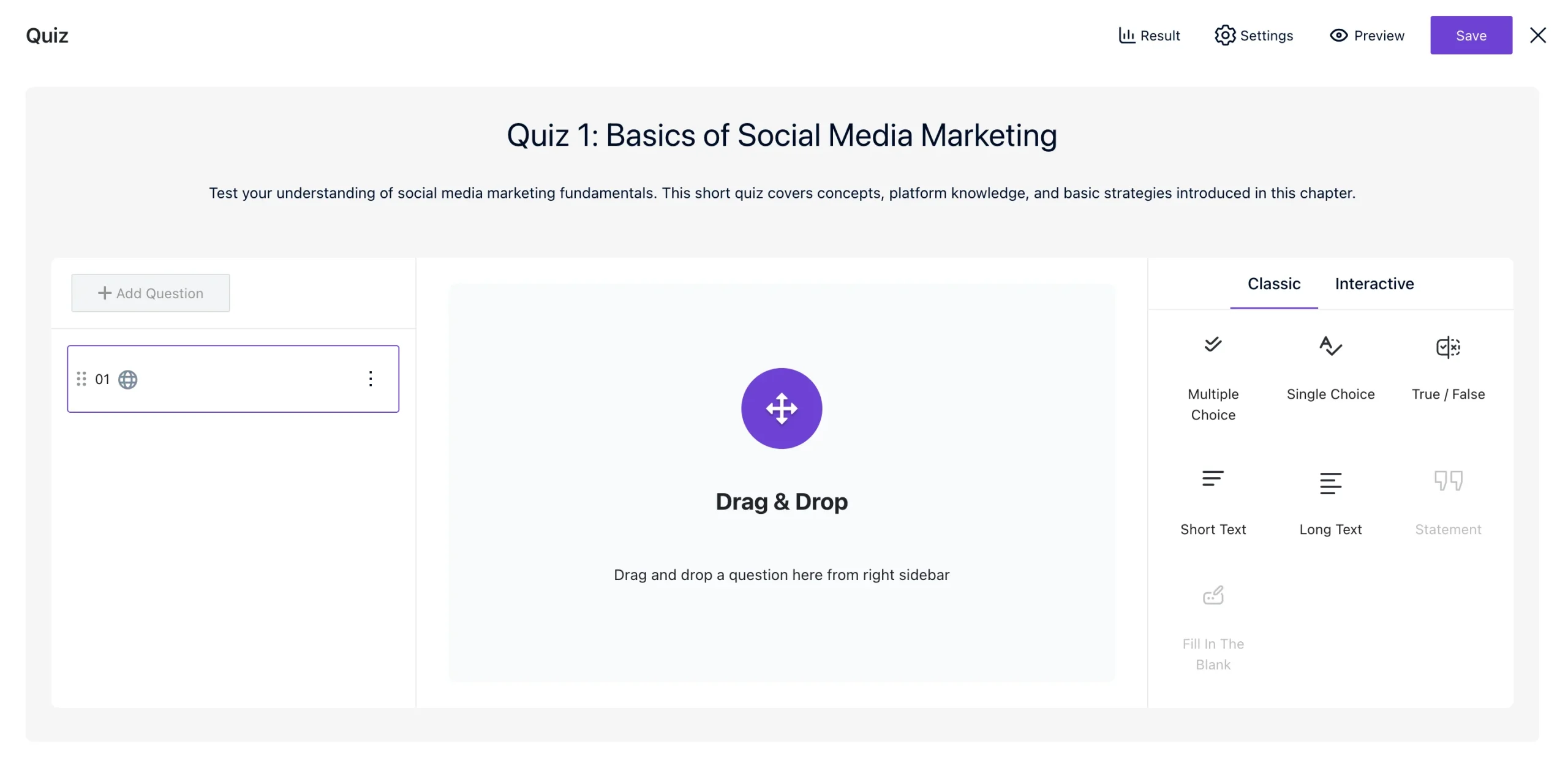Switch to the Interactive tab
The width and height of the screenshot is (1568, 768).
point(1374,284)
